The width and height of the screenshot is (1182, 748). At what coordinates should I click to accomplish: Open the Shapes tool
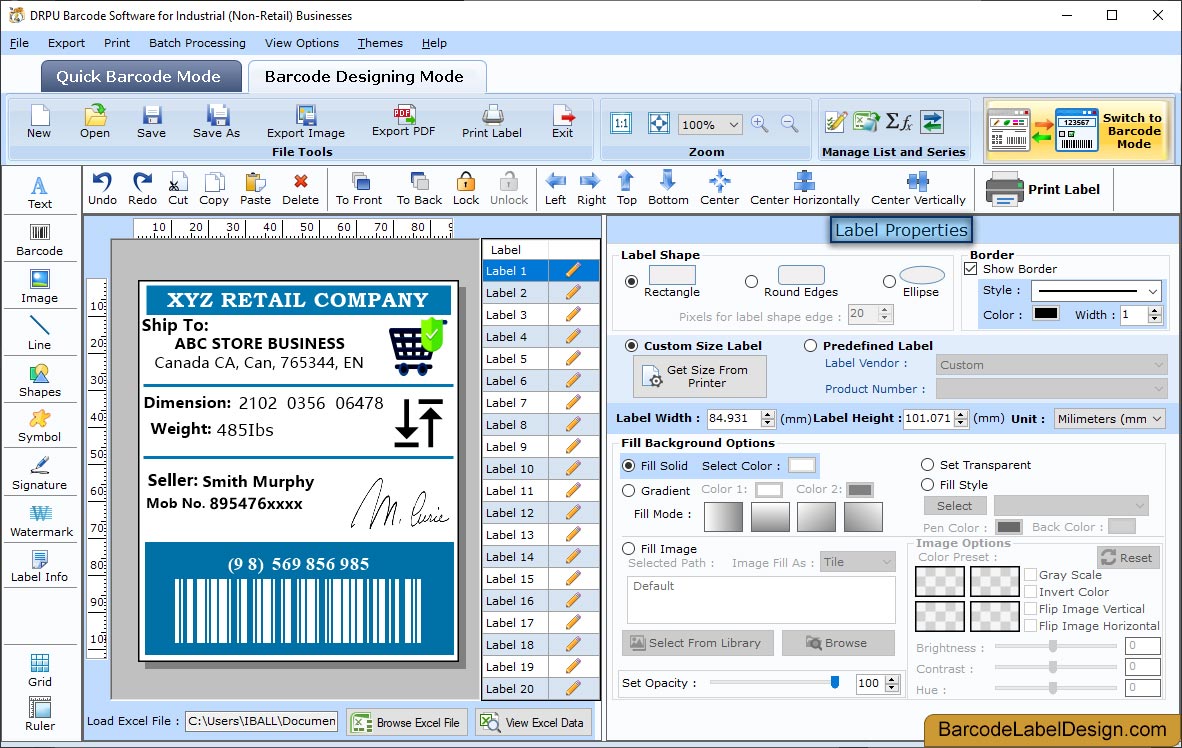tap(40, 381)
